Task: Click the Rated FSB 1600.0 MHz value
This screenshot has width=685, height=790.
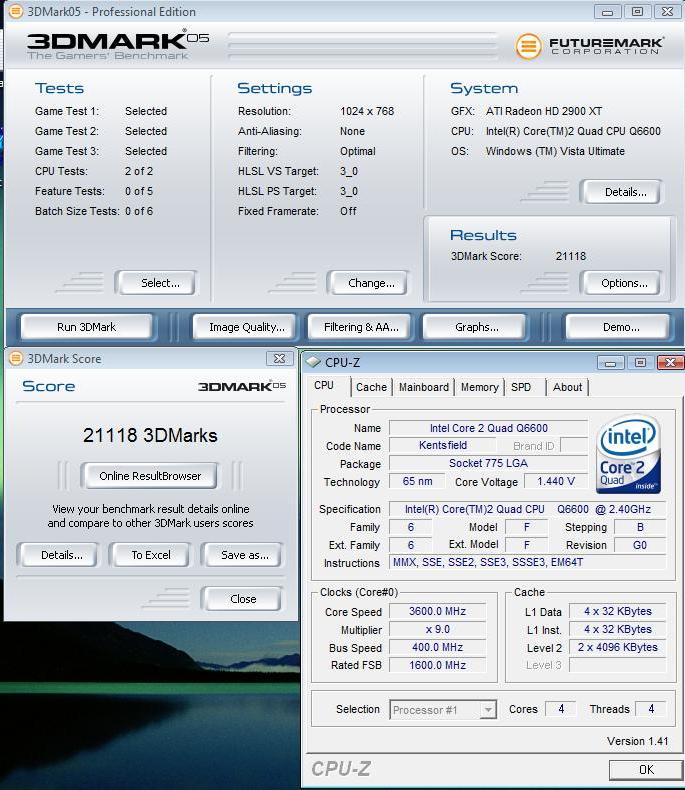Action: tap(437, 665)
